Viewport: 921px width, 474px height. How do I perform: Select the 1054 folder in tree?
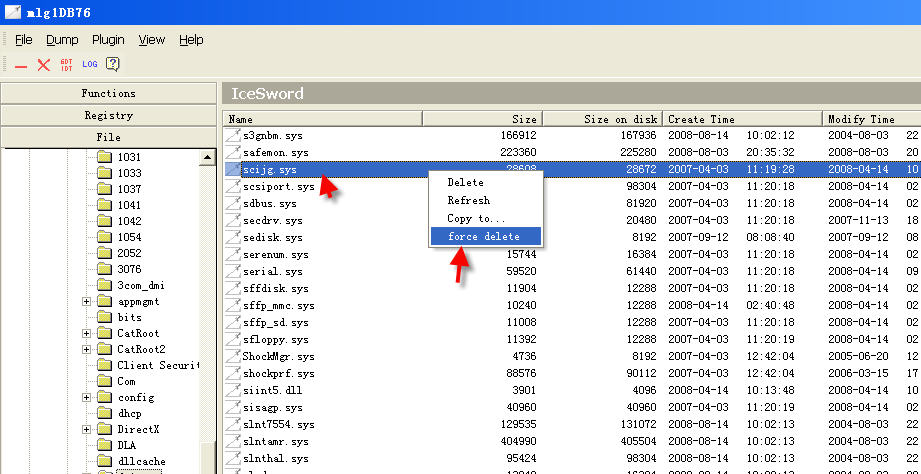click(x=129, y=237)
